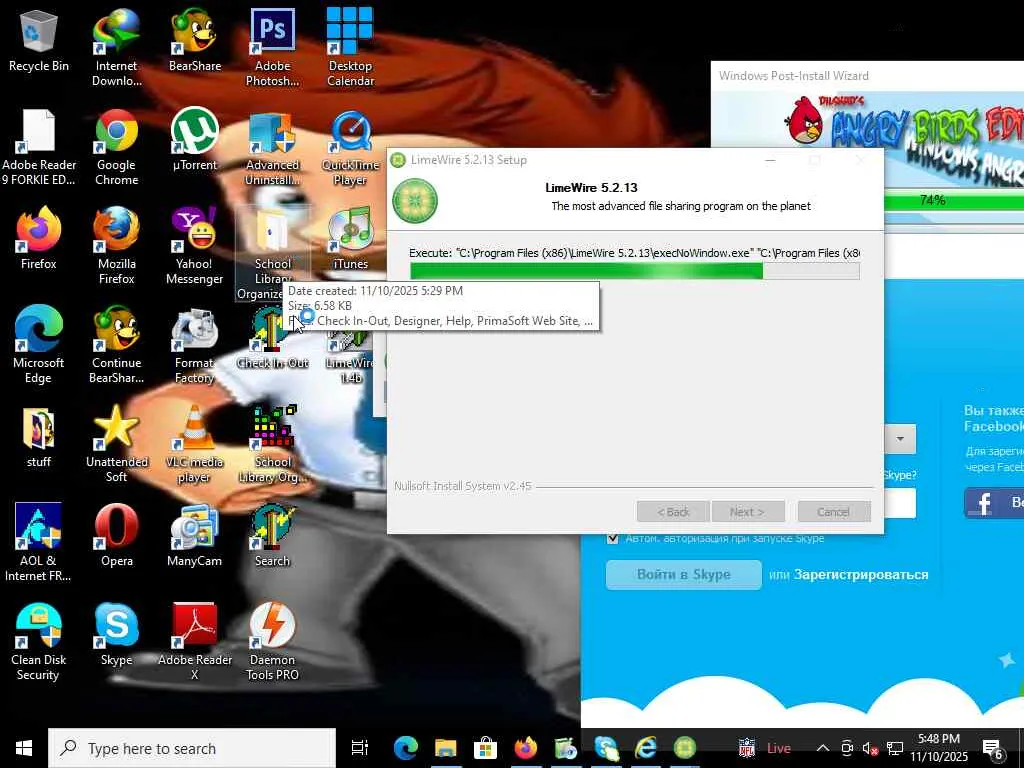The height and width of the screenshot is (768, 1024).
Task: Switch to Firefox on the taskbar
Action: (x=526, y=748)
